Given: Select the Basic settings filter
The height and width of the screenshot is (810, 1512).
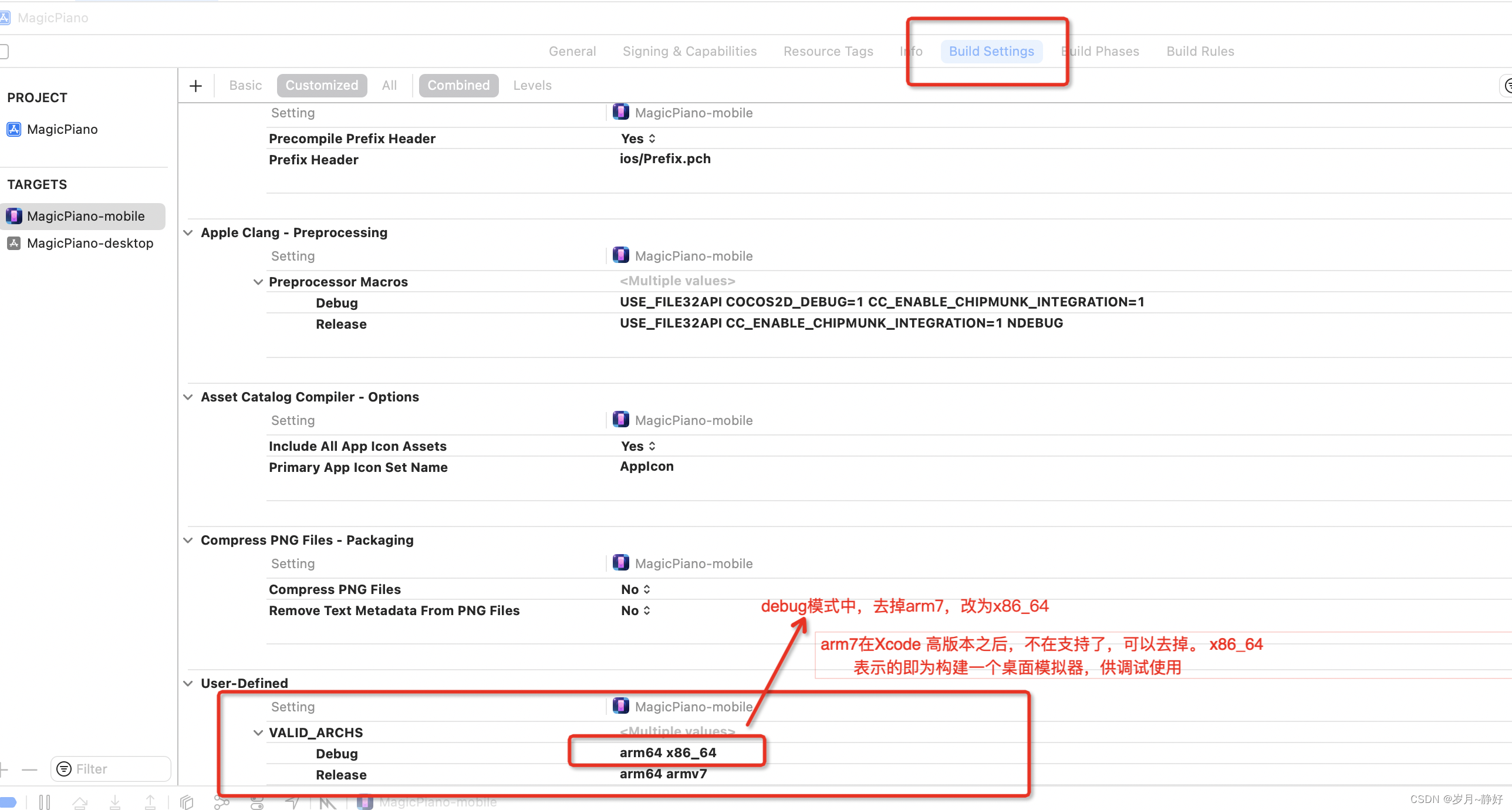Looking at the screenshot, I should [245, 86].
